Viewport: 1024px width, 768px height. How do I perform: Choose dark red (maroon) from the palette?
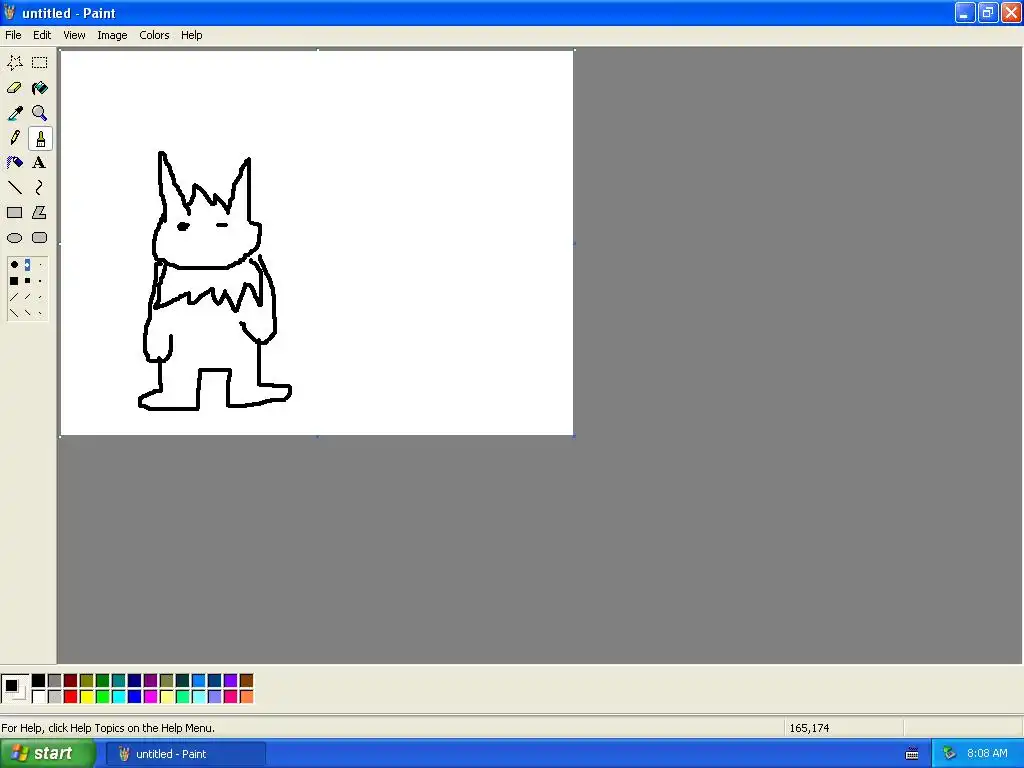point(71,681)
